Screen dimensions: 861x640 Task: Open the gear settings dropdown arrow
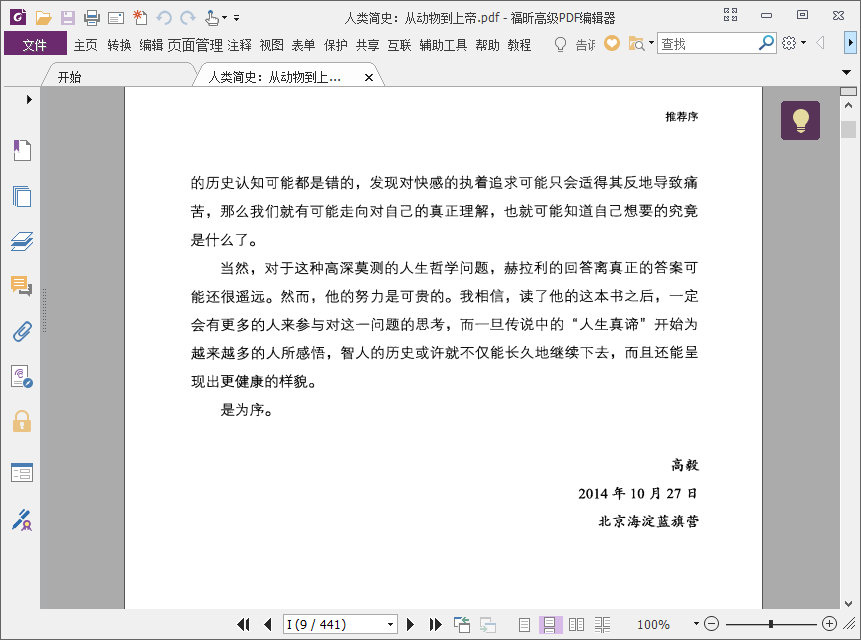[x=803, y=43]
